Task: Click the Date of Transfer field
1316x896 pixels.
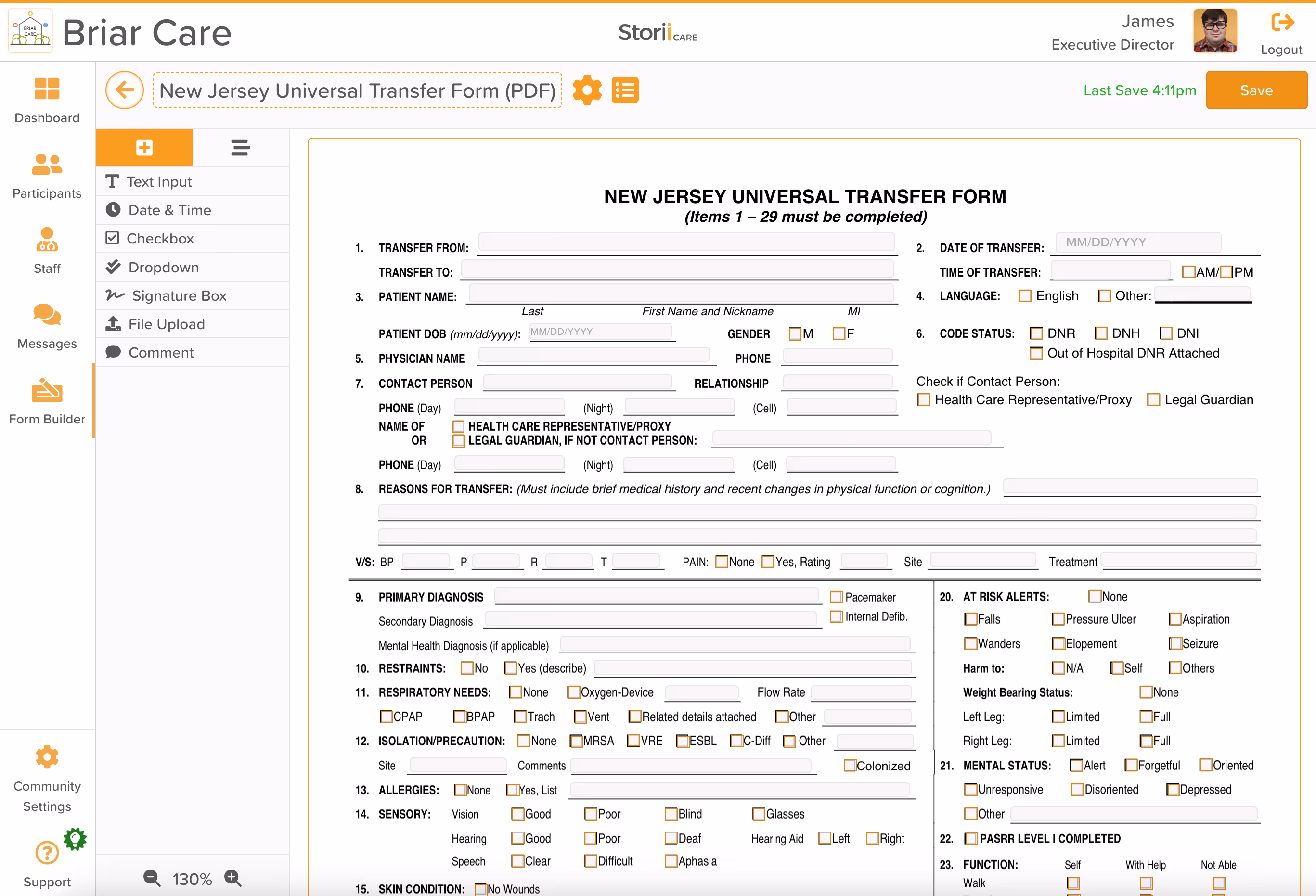Action: (1138, 242)
